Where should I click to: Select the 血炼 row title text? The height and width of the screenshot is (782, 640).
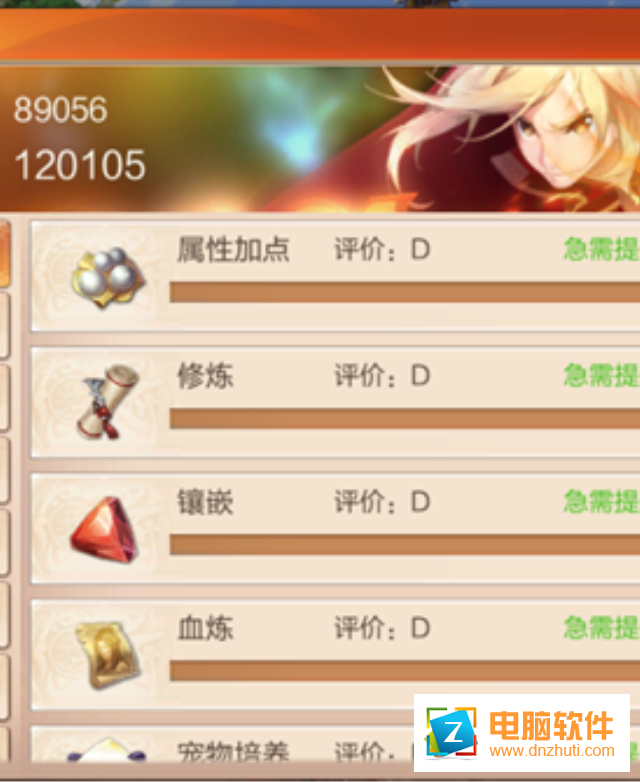205,627
